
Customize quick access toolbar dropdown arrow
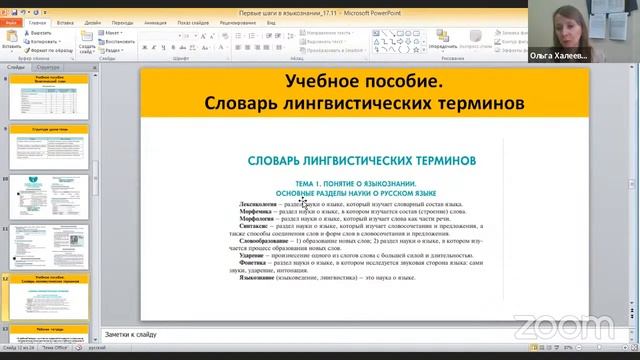[x=45, y=13]
